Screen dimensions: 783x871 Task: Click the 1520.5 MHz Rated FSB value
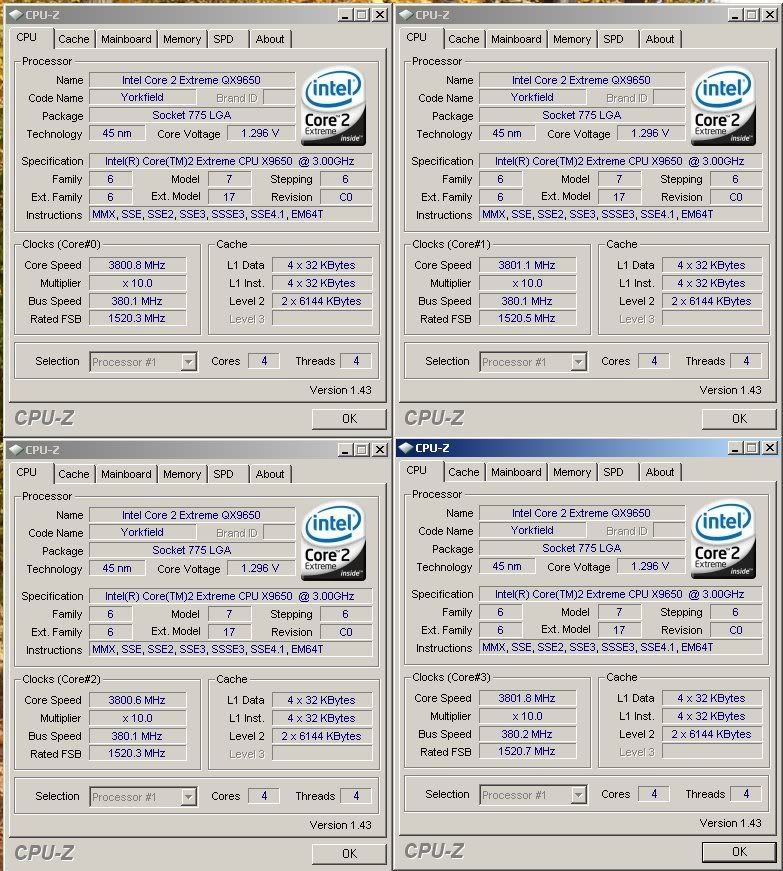point(527,319)
